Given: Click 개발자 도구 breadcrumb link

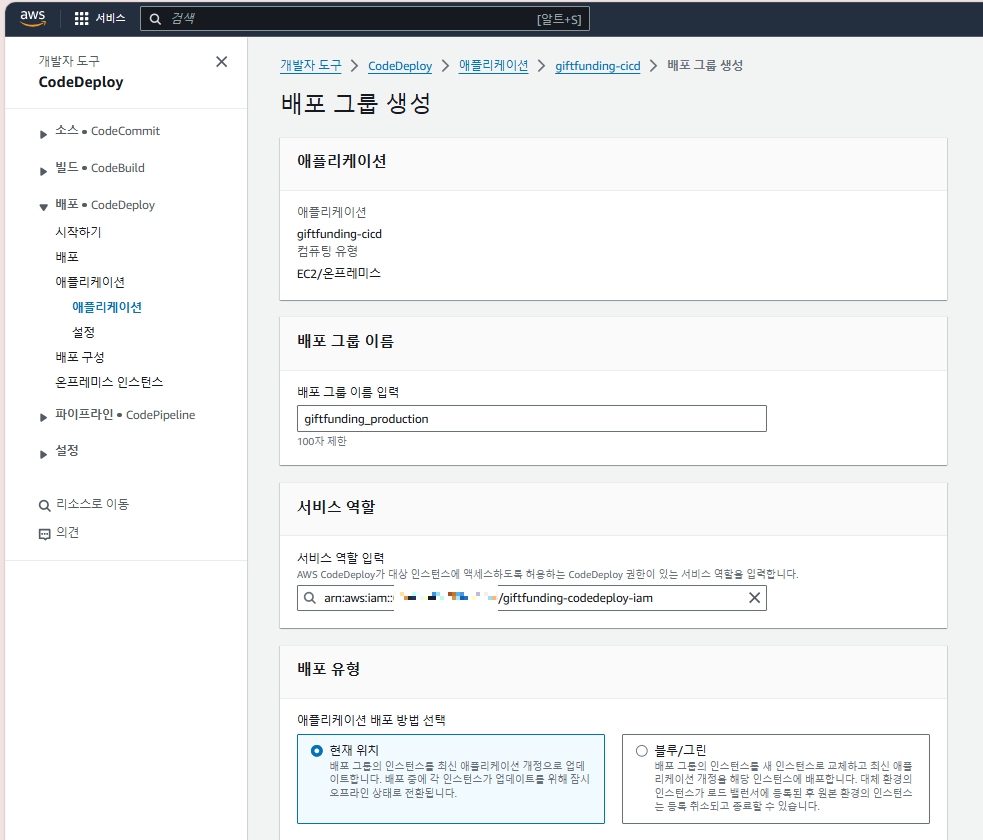Looking at the screenshot, I should (311, 65).
